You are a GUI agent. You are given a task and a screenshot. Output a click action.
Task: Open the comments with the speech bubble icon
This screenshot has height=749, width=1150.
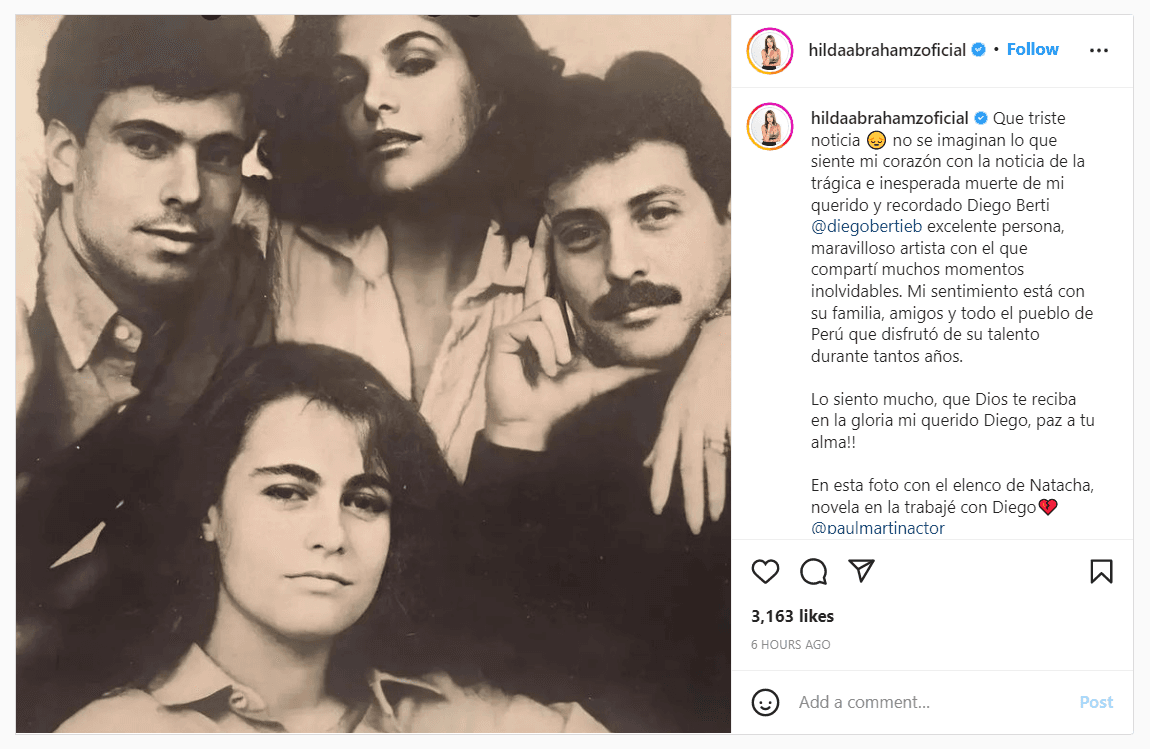(x=813, y=571)
